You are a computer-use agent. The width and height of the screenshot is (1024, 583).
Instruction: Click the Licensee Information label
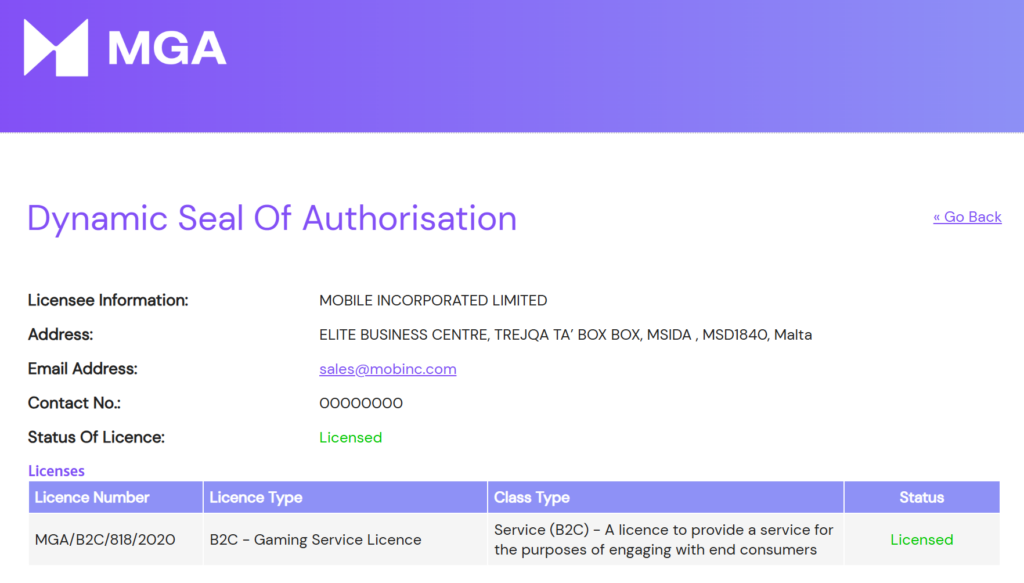pyautogui.click(x=108, y=300)
